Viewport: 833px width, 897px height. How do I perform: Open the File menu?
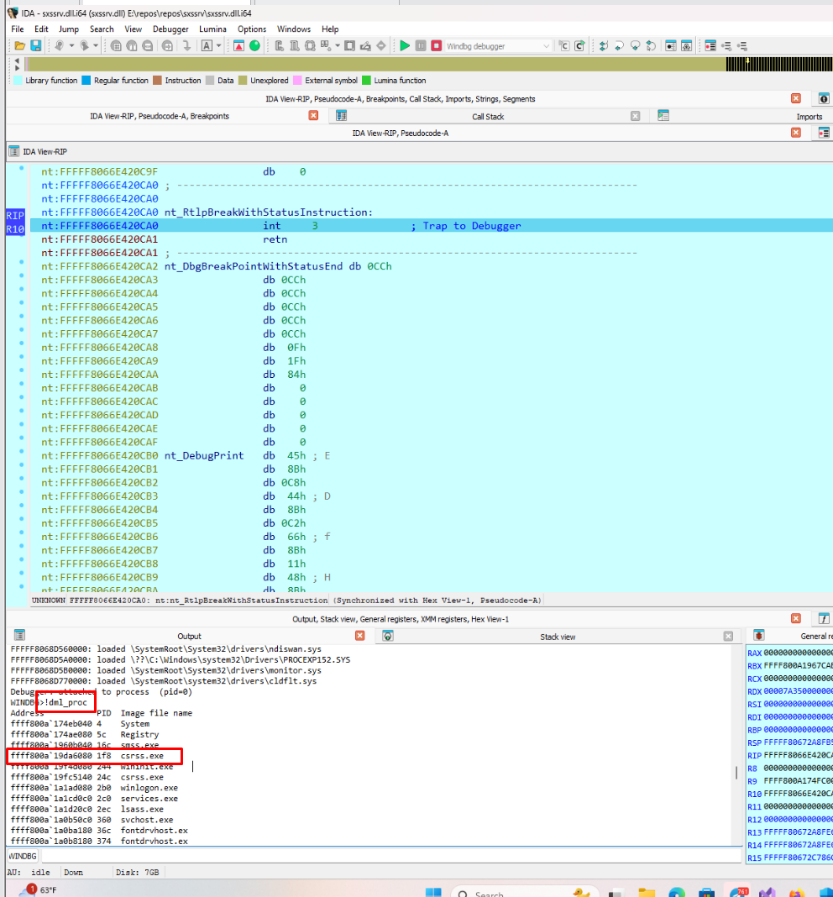coord(18,29)
